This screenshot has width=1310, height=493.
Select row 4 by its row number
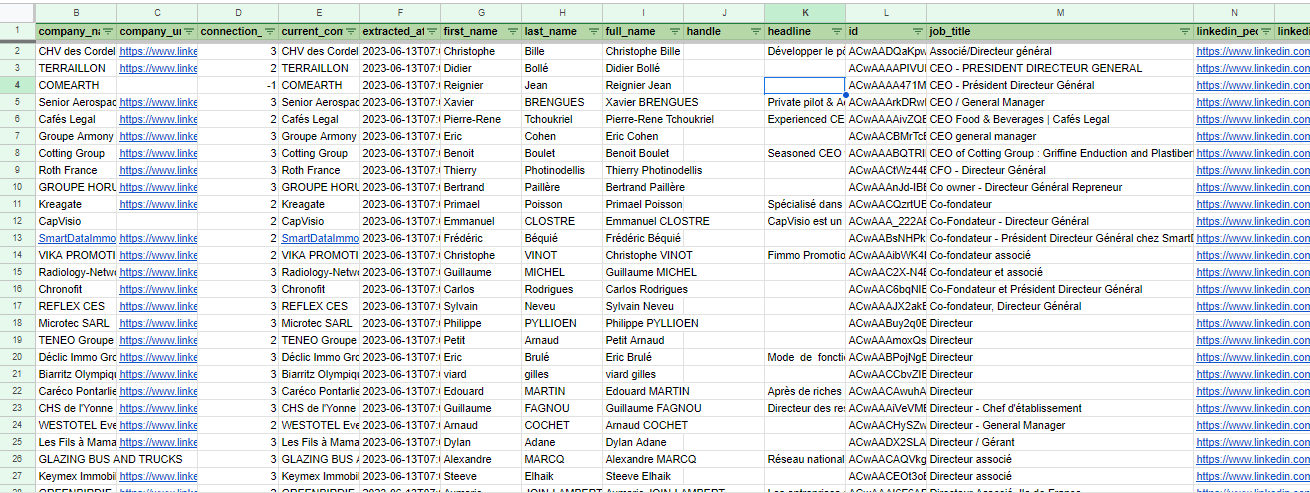click(17, 85)
